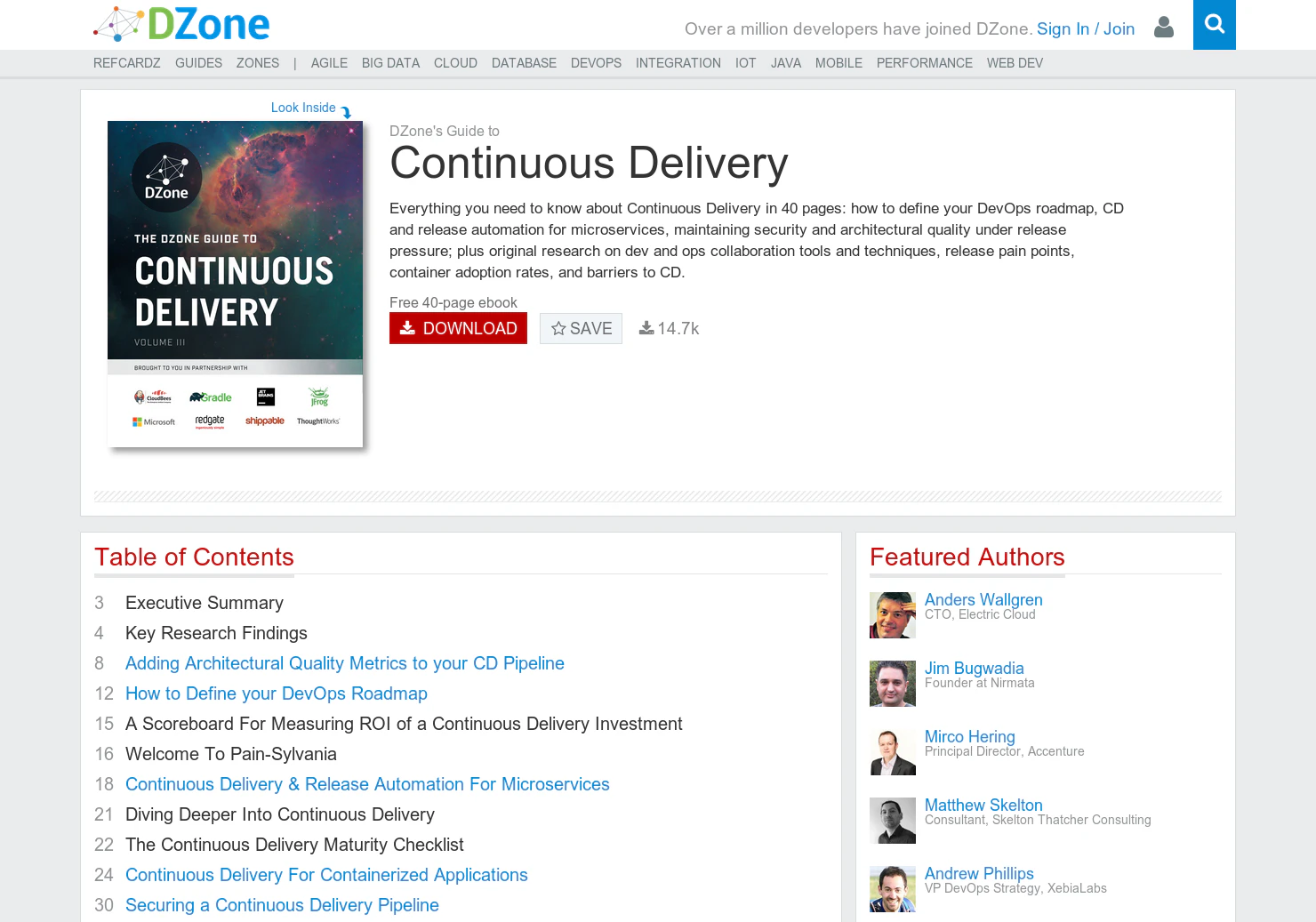Click Anders Wallgren's author photo
1316x922 pixels.
click(x=893, y=615)
